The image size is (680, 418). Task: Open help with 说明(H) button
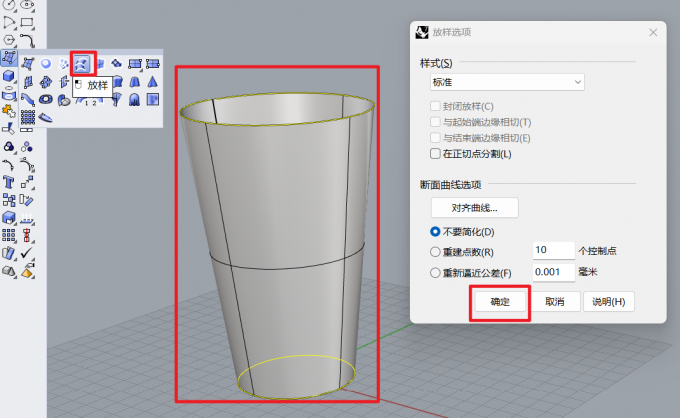pyautogui.click(x=609, y=301)
